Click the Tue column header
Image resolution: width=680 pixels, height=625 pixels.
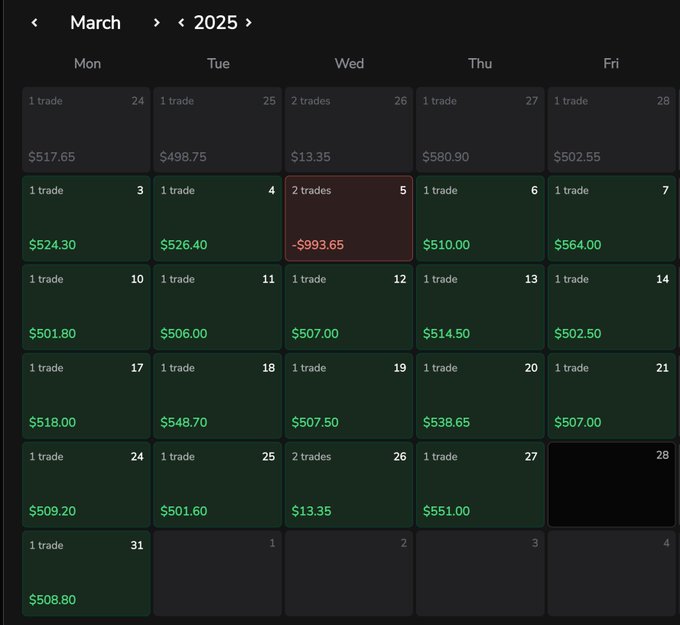[218, 64]
